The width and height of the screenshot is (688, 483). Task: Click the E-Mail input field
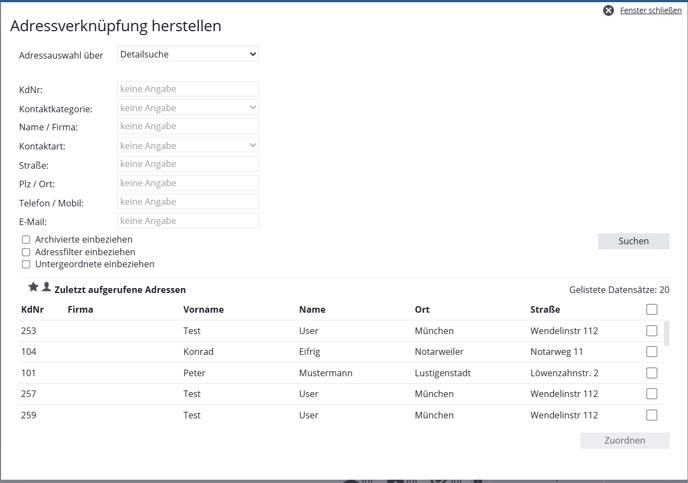[x=188, y=221]
